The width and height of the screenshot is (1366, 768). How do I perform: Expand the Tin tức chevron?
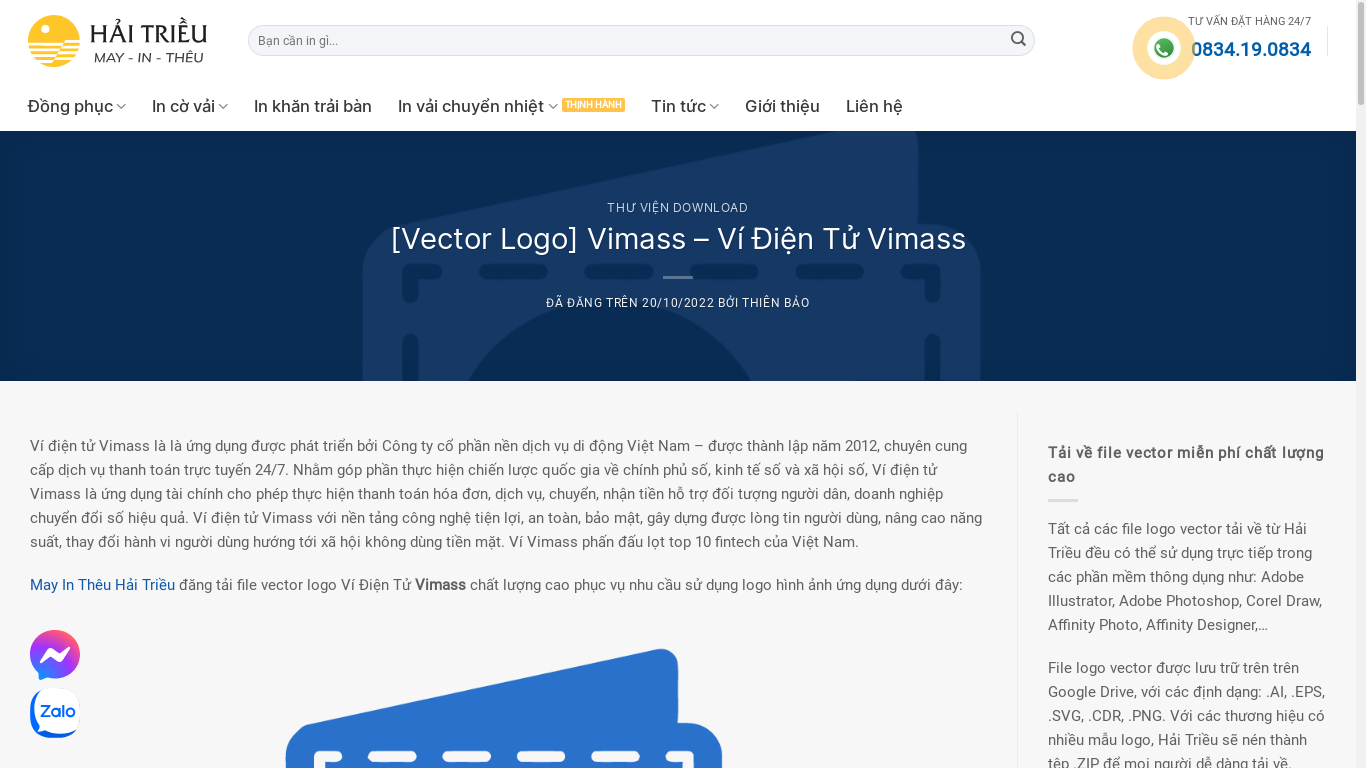[x=714, y=107]
